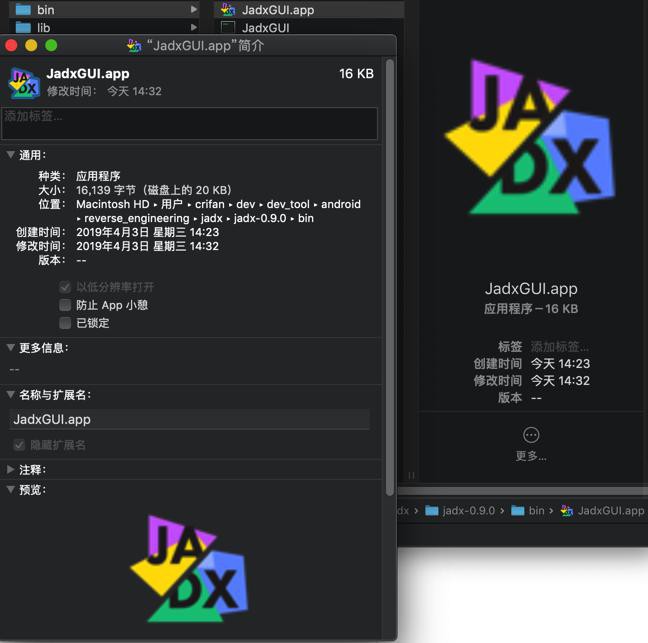Click the modification time 2019年4月3日 14:32 value
The width and height of the screenshot is (648, 643).
point(148,246)
